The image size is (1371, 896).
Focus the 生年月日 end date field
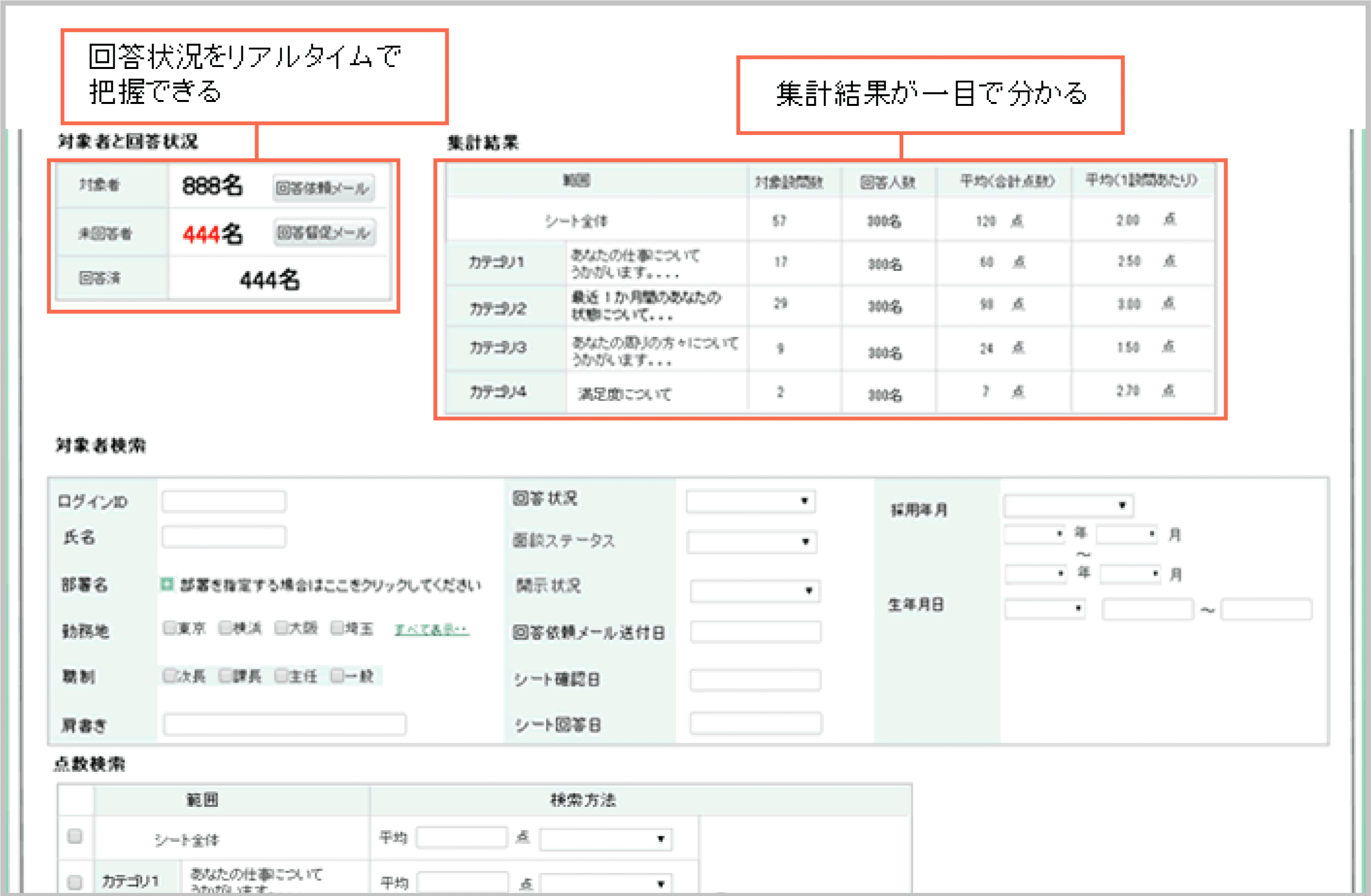[x=1267, y=609]
